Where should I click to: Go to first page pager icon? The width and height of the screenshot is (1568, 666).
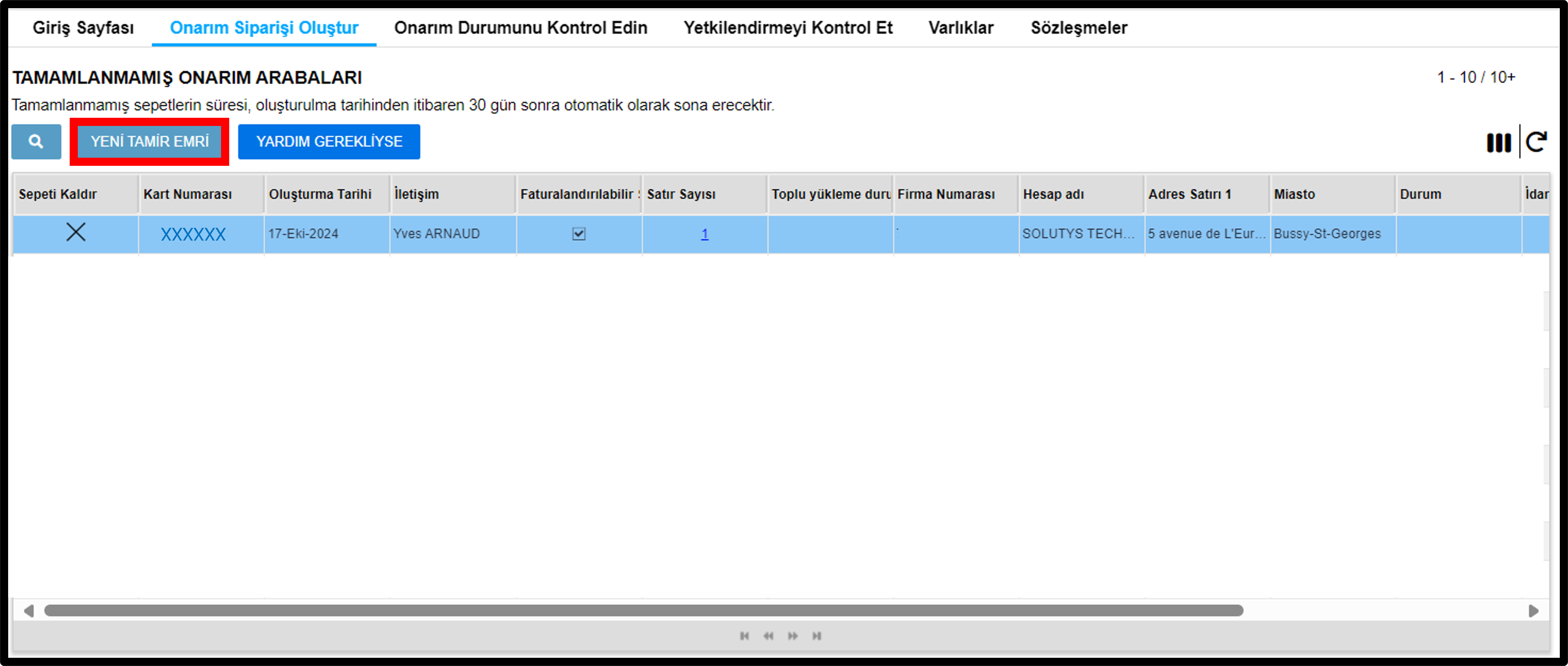[x=745, y=635]
